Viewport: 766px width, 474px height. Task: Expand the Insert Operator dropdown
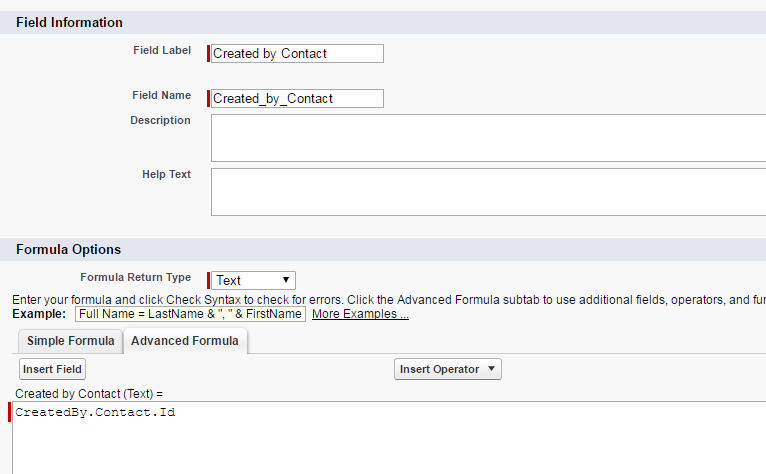(448, 369)
